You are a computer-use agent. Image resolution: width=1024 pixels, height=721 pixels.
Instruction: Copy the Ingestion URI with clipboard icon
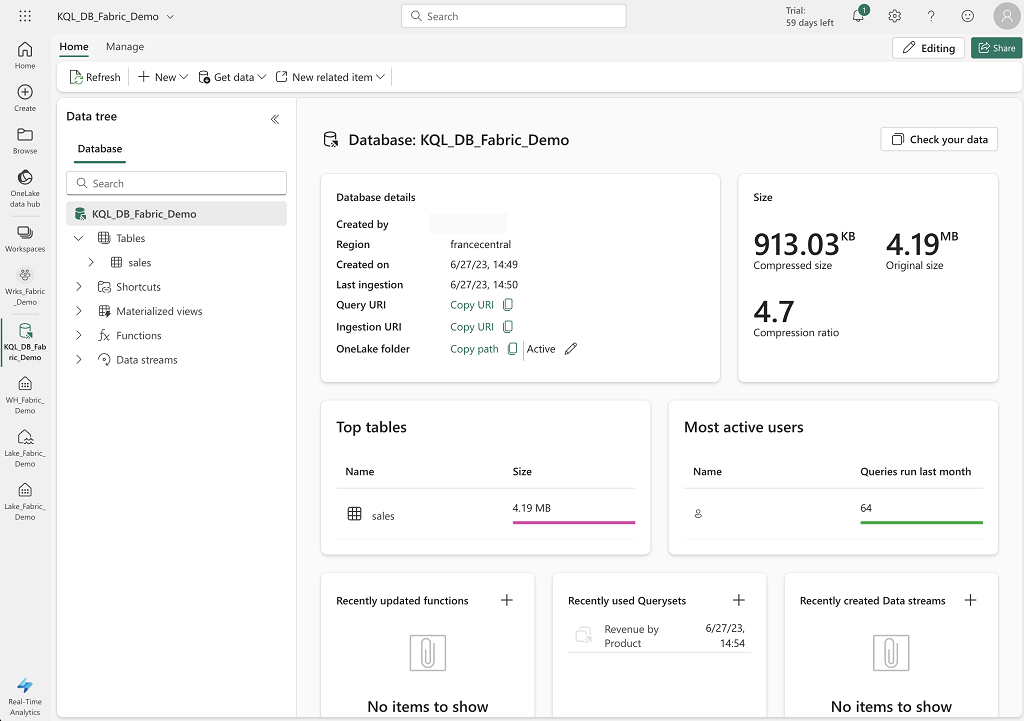(x=508, y=327)
